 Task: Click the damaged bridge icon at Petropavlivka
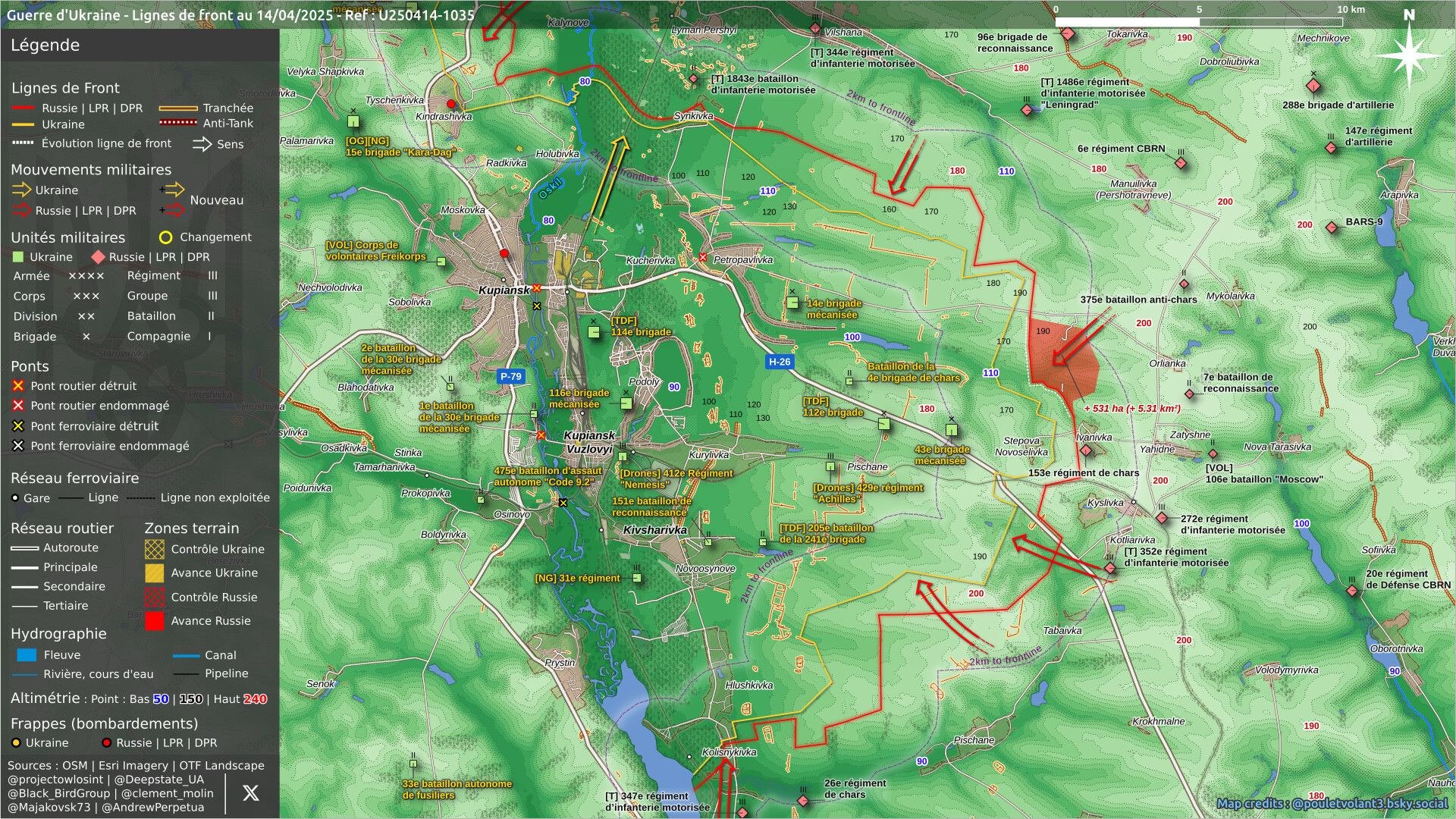point(703,258)
